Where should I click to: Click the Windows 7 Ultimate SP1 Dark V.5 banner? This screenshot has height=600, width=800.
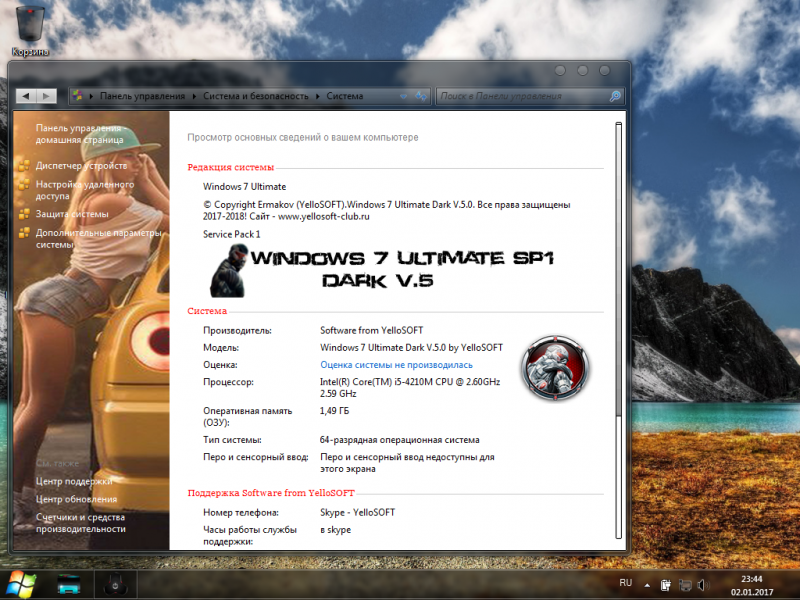click(x=382, y=270)
